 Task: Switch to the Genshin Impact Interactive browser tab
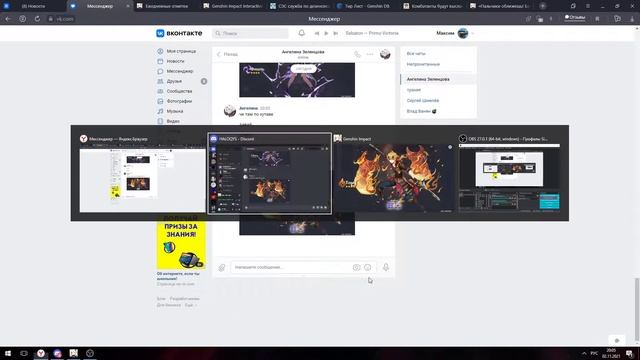click(233, 6)
